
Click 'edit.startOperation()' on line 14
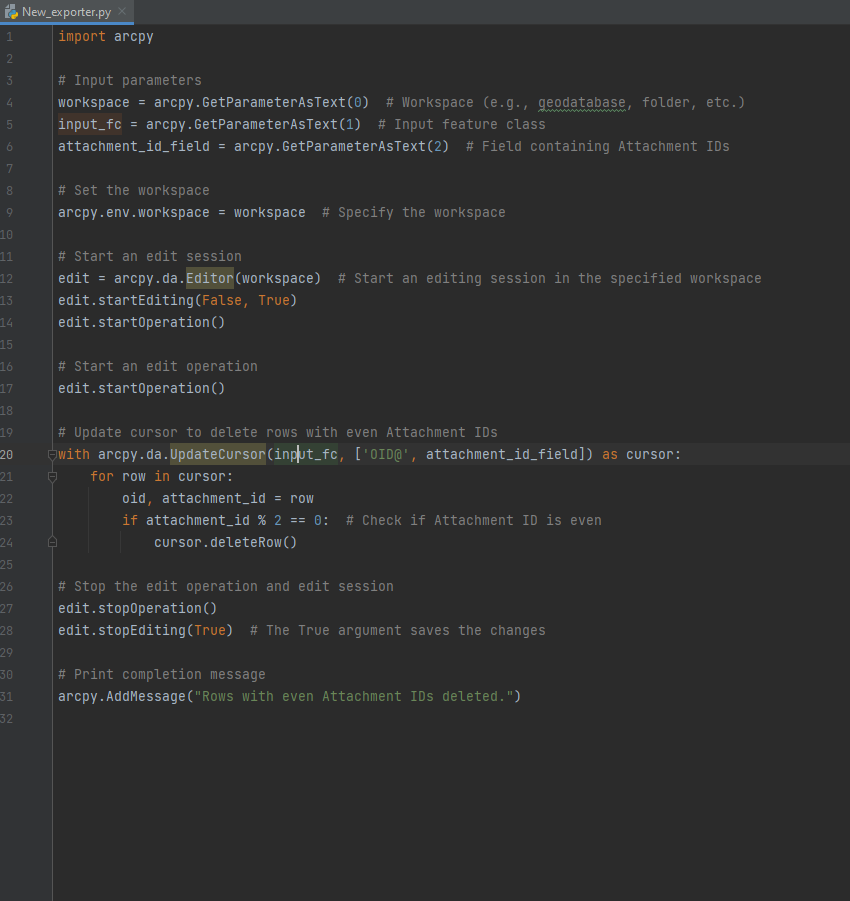point(141,322)
